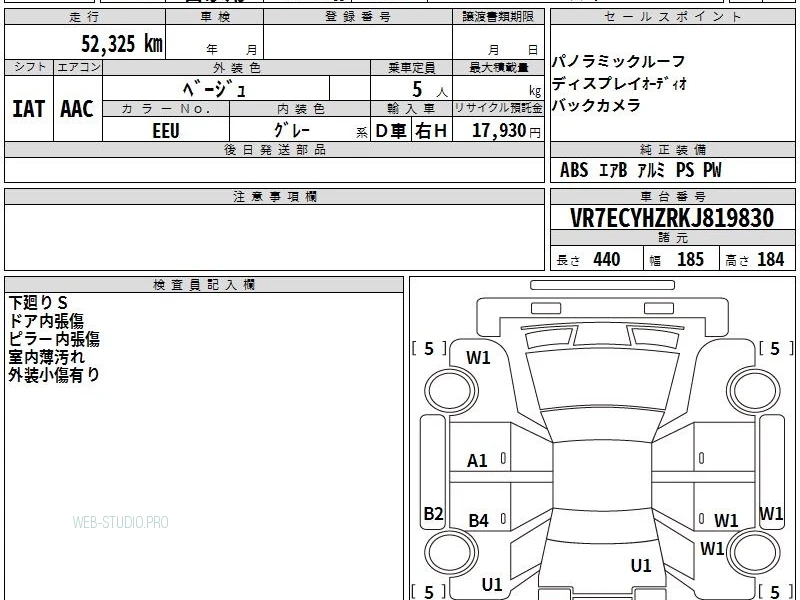
Task: Select the width value 185
Action: [690, 260]
